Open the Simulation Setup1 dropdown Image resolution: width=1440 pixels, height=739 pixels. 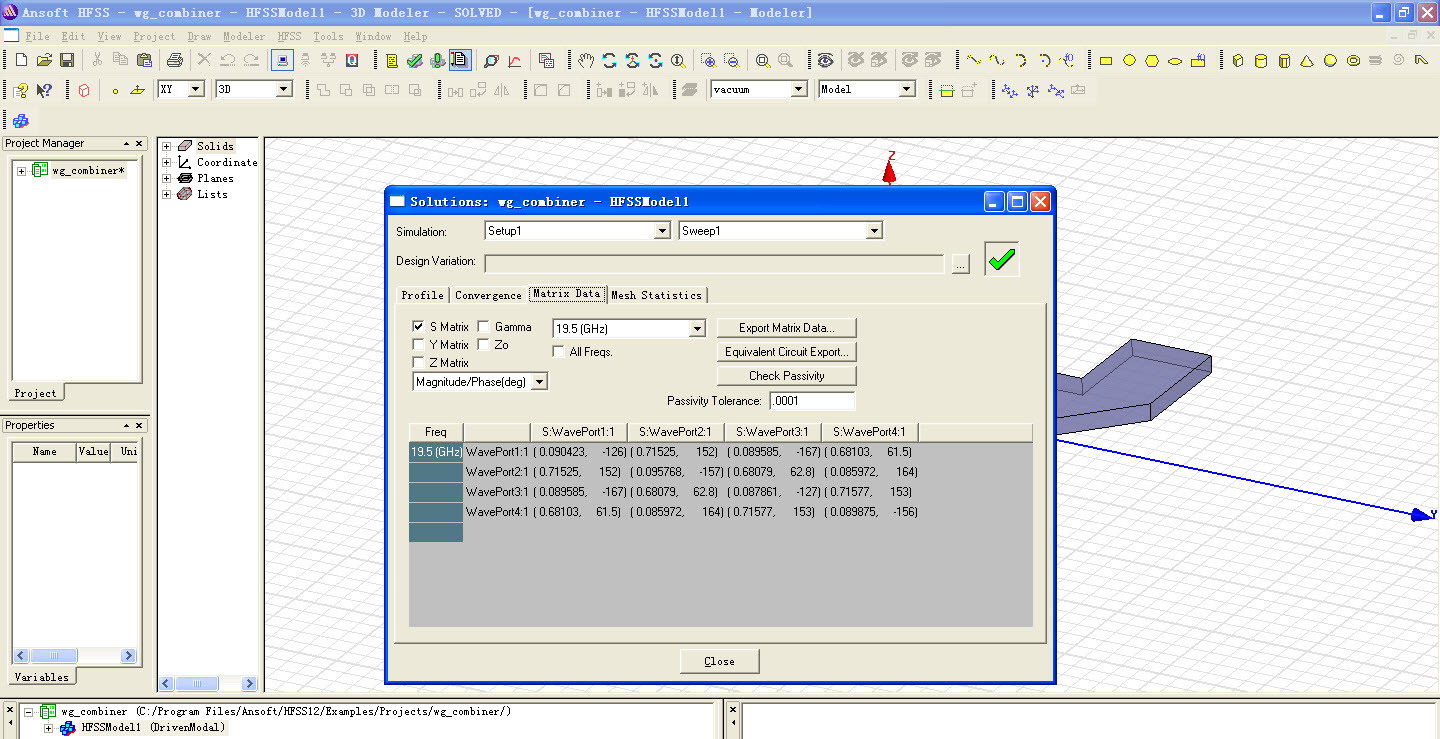click(661, 231)
